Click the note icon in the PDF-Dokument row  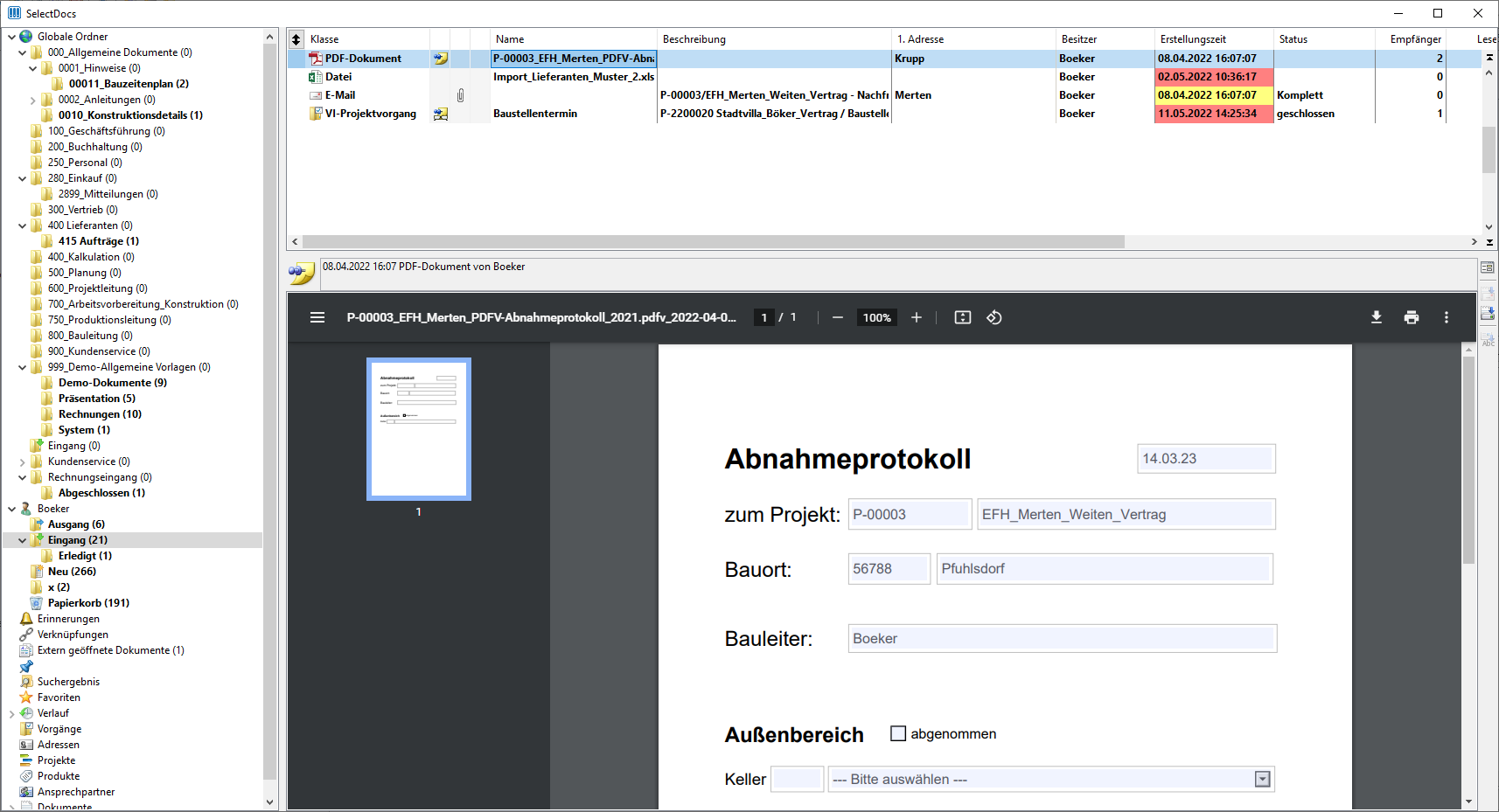(441, 59)
